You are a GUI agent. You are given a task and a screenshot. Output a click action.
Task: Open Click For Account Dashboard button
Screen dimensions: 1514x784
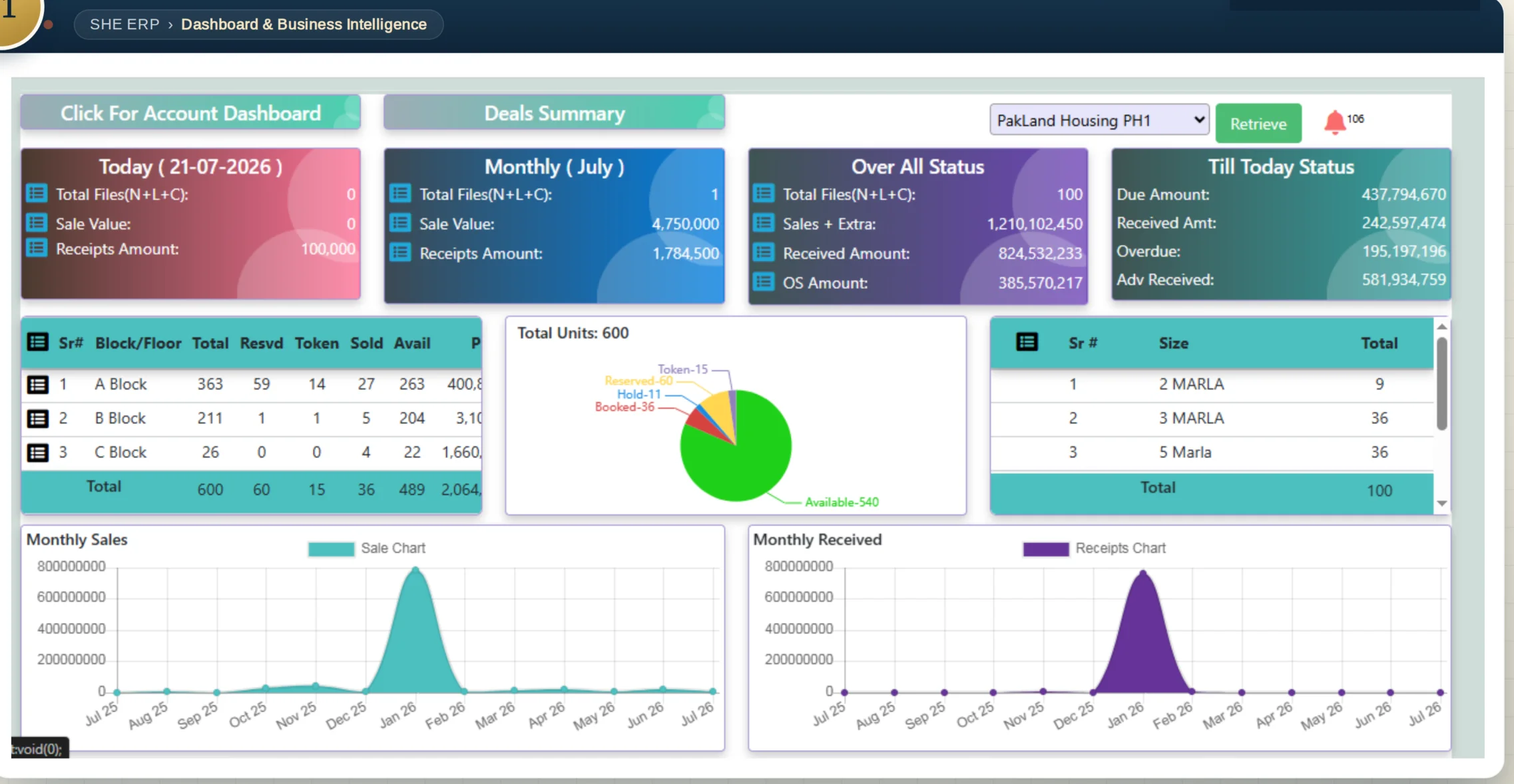pos(190,112)
